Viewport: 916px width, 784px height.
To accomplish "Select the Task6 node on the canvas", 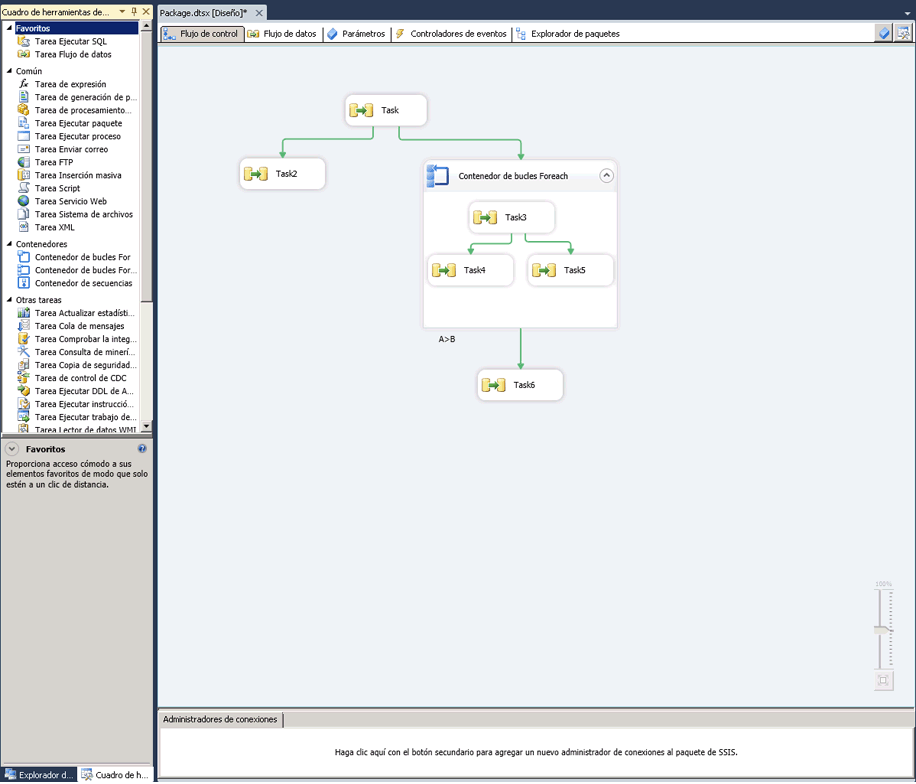I will click(520, 385).
